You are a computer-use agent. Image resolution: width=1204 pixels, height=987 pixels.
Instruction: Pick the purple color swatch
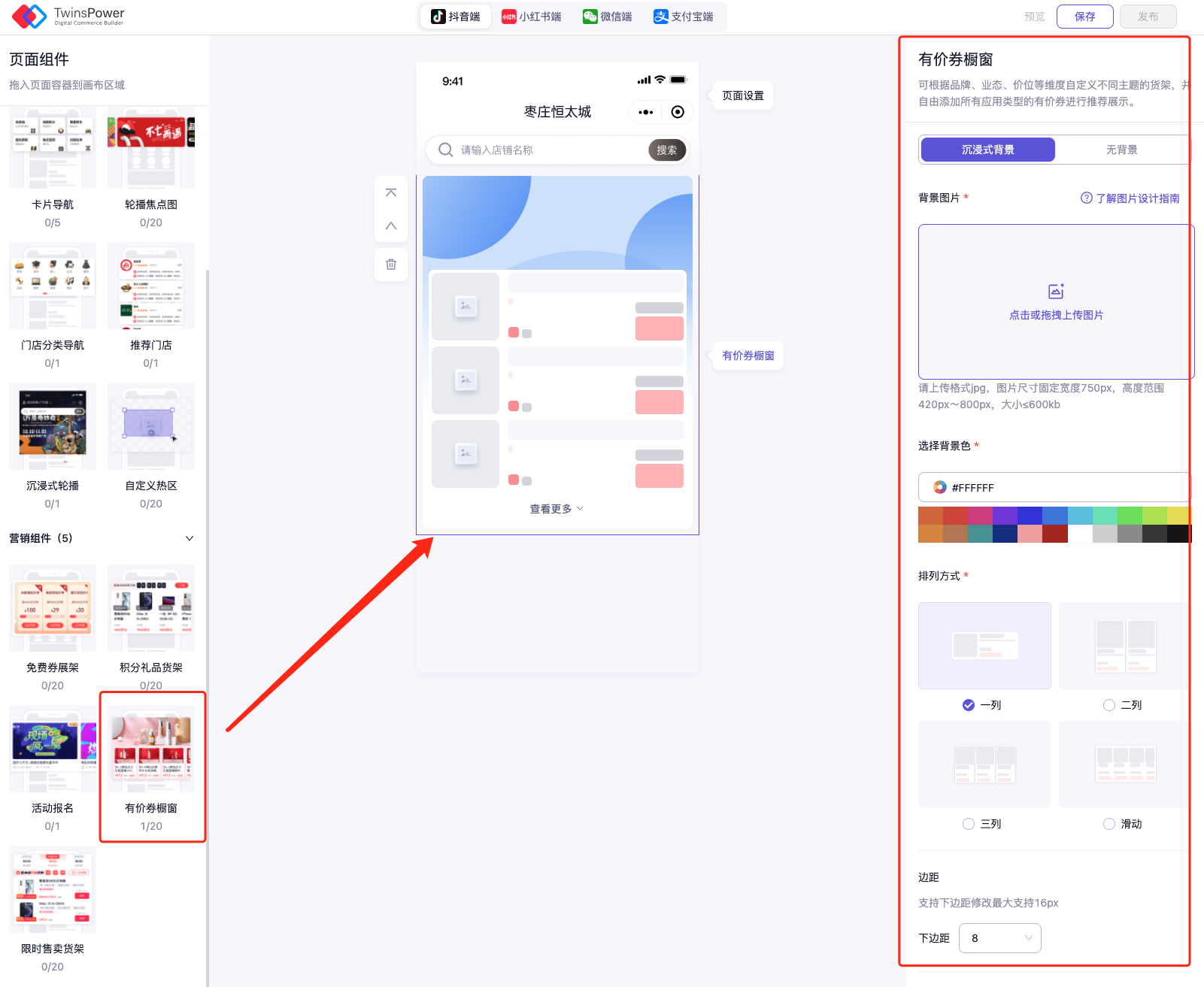point(1005,516)
